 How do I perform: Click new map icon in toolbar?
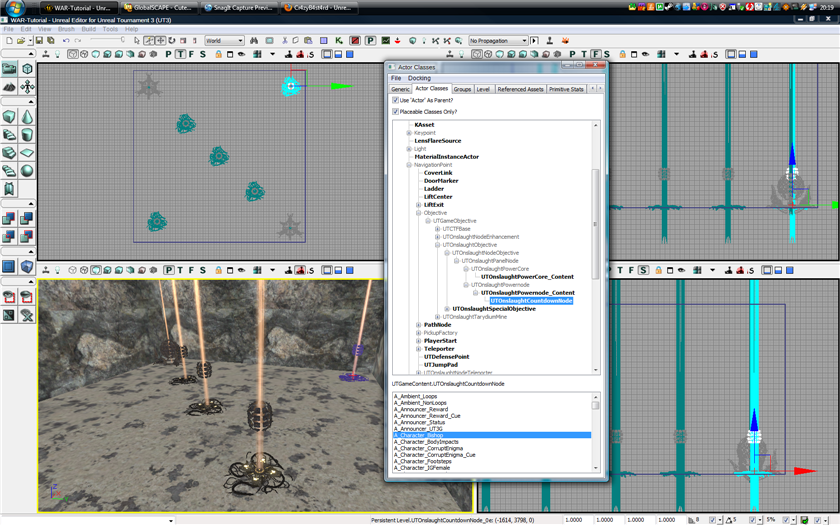[10, 41]
